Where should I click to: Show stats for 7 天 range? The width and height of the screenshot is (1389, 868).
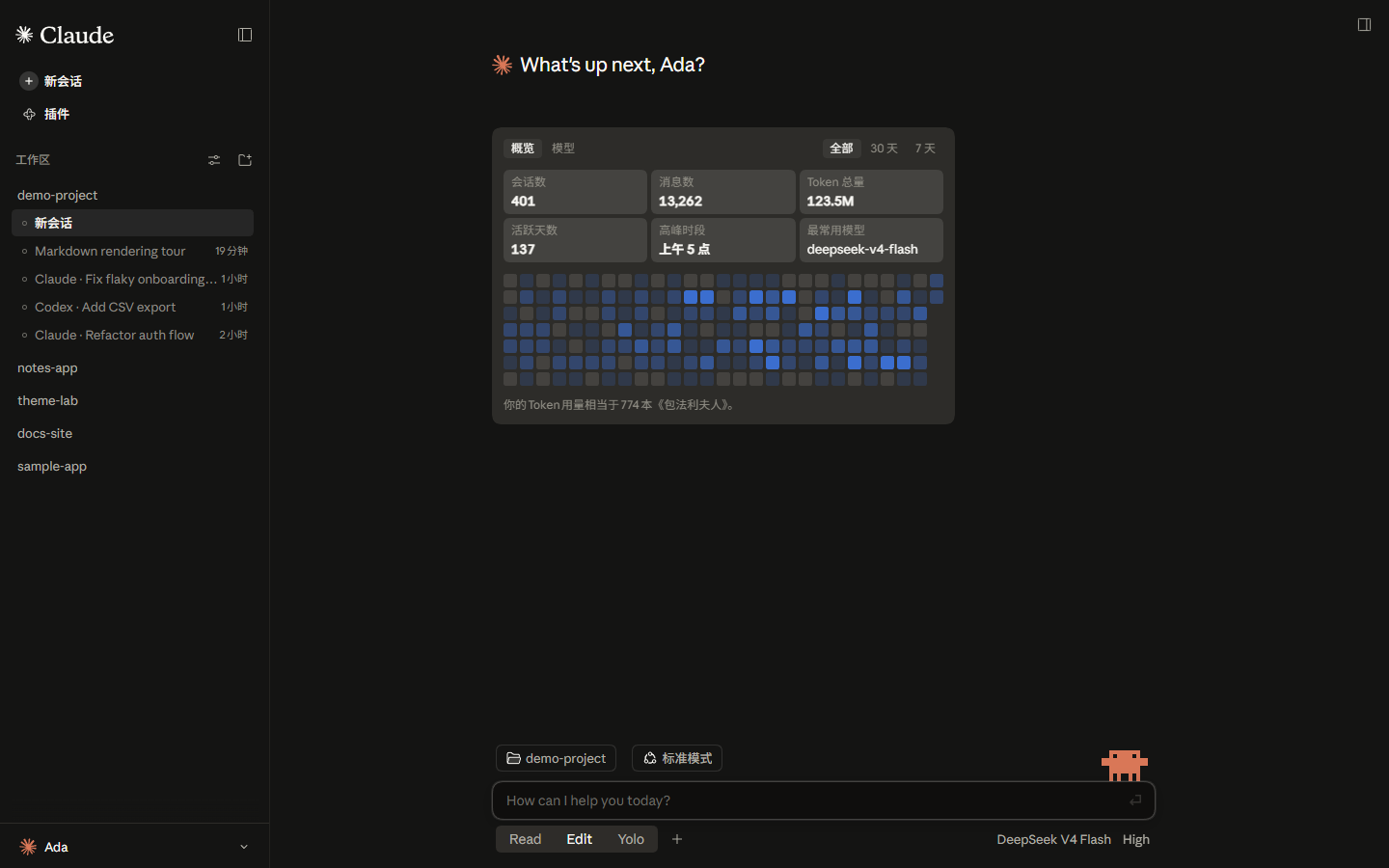pyautogui.click(x=925, y=149)
